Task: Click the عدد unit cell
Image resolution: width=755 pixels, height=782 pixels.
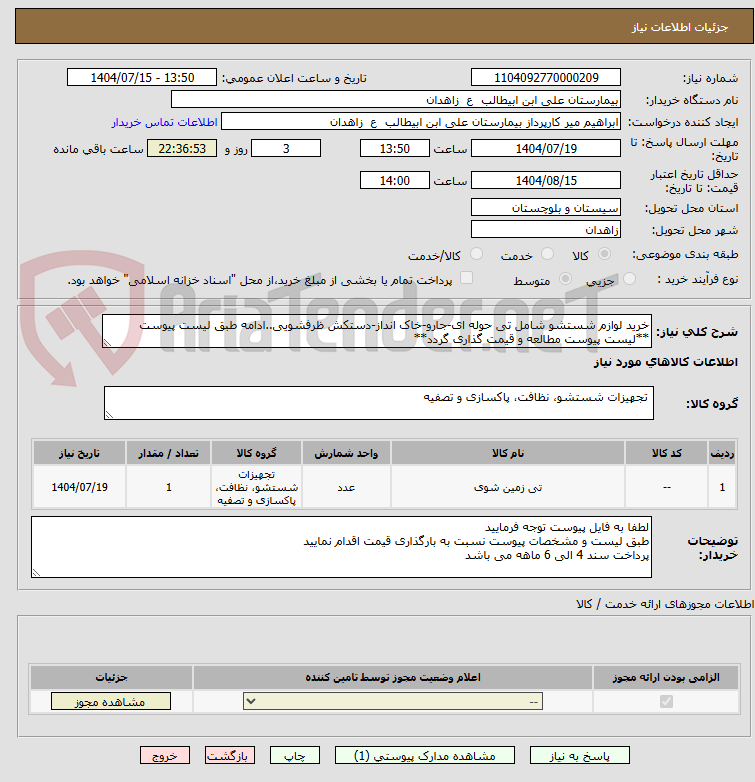Action: click(x=346, y=487)
